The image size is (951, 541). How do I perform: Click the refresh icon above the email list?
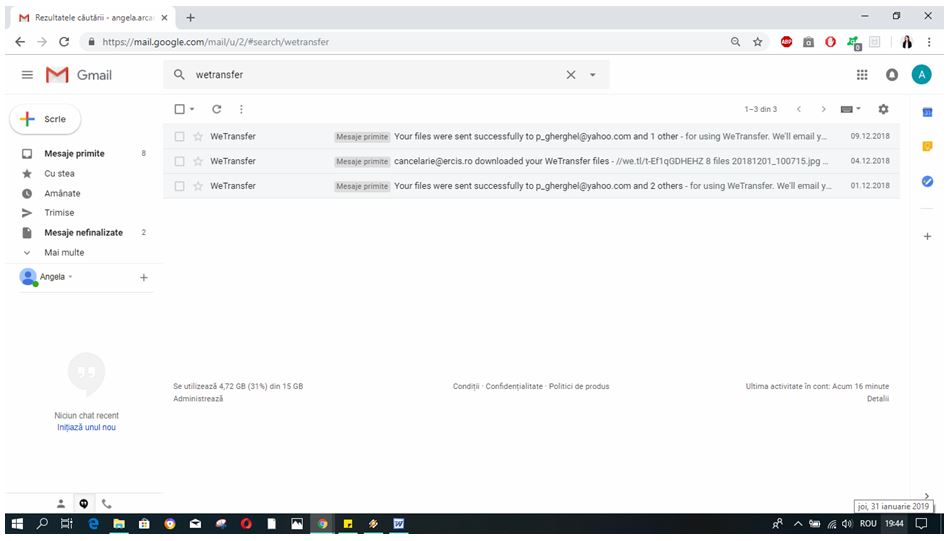pos(216,109)
